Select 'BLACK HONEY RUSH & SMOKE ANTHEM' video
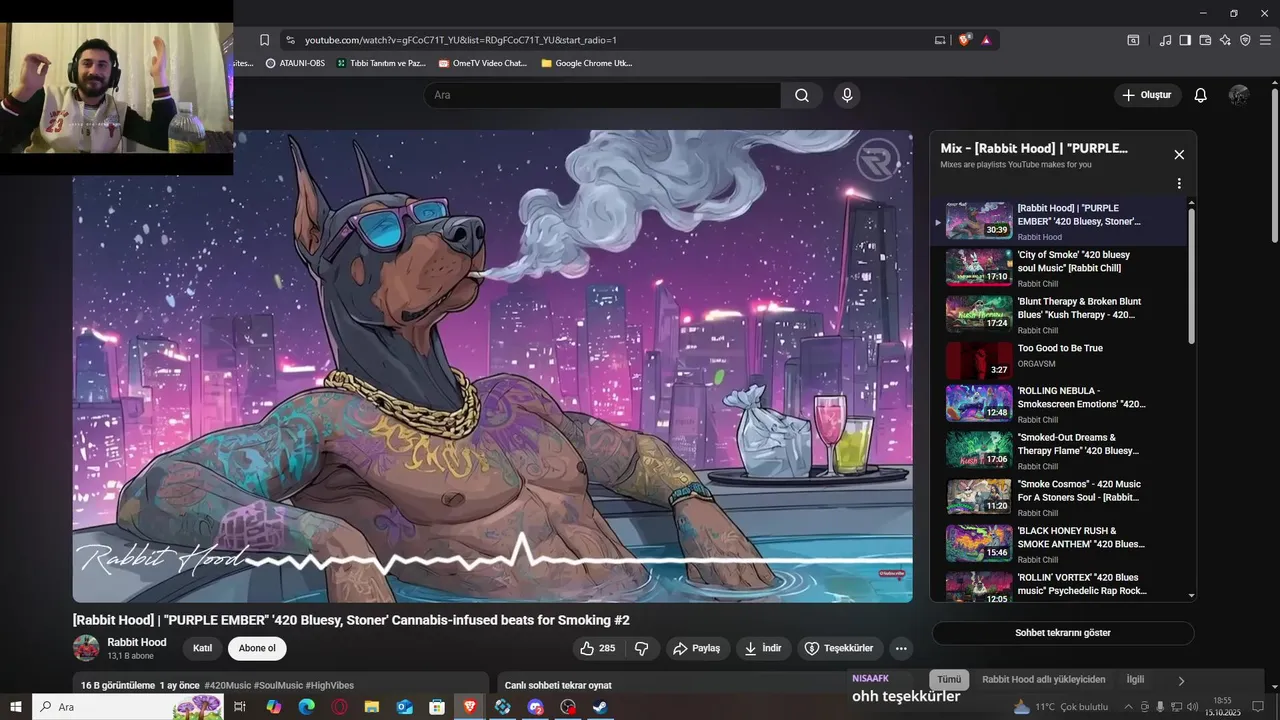Image resolution: width=1280 pixels, height=720 pixels. 1060,544
